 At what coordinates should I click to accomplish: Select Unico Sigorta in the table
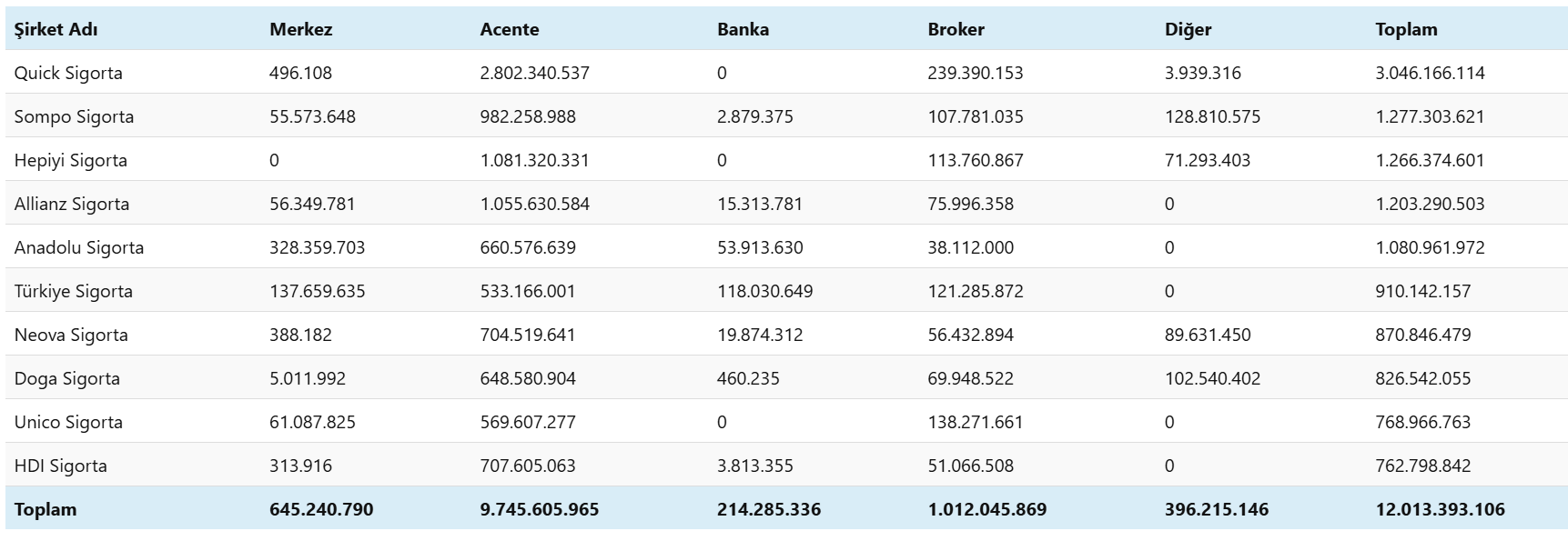click(x=68, y=422)
